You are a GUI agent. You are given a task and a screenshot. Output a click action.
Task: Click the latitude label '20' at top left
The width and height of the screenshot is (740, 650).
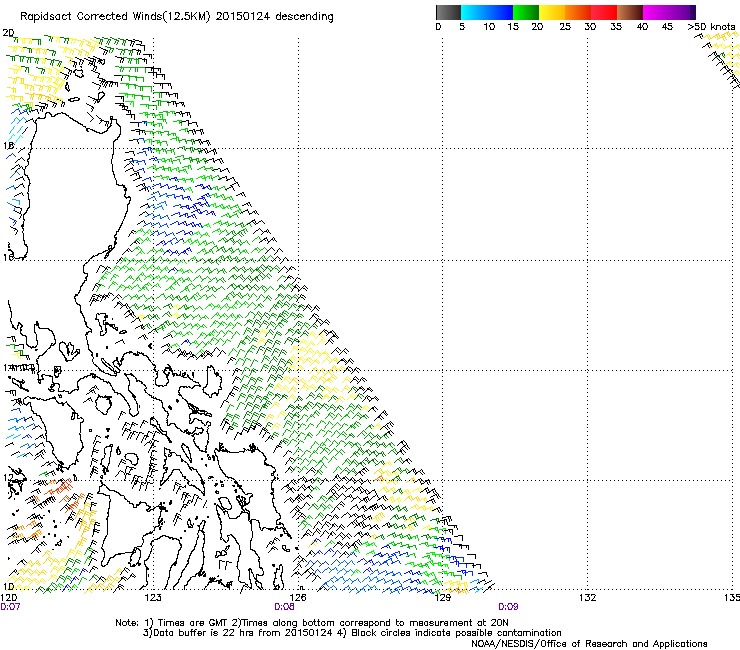coord(8,33)
